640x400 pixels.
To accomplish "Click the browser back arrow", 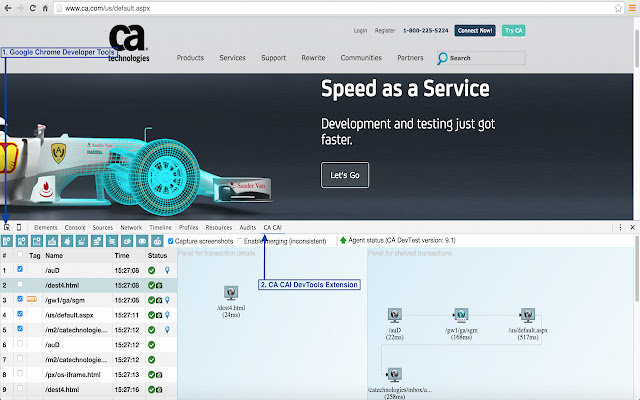I will point(8,8).
